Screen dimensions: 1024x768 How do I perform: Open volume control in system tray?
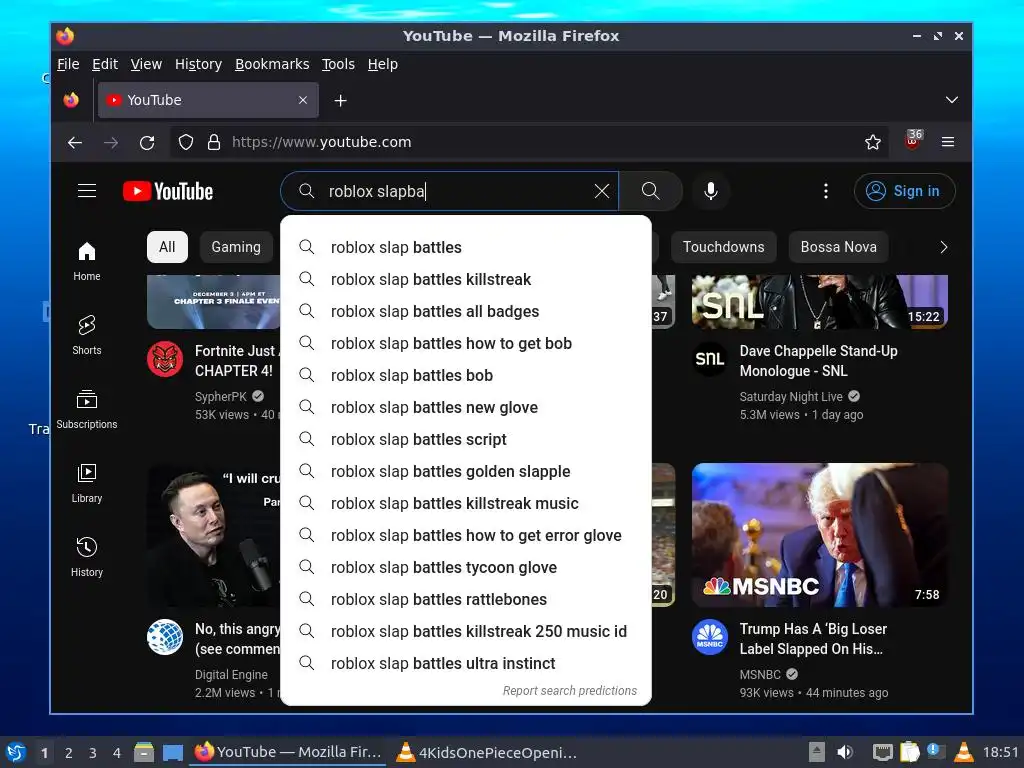[x=845, y=752]
